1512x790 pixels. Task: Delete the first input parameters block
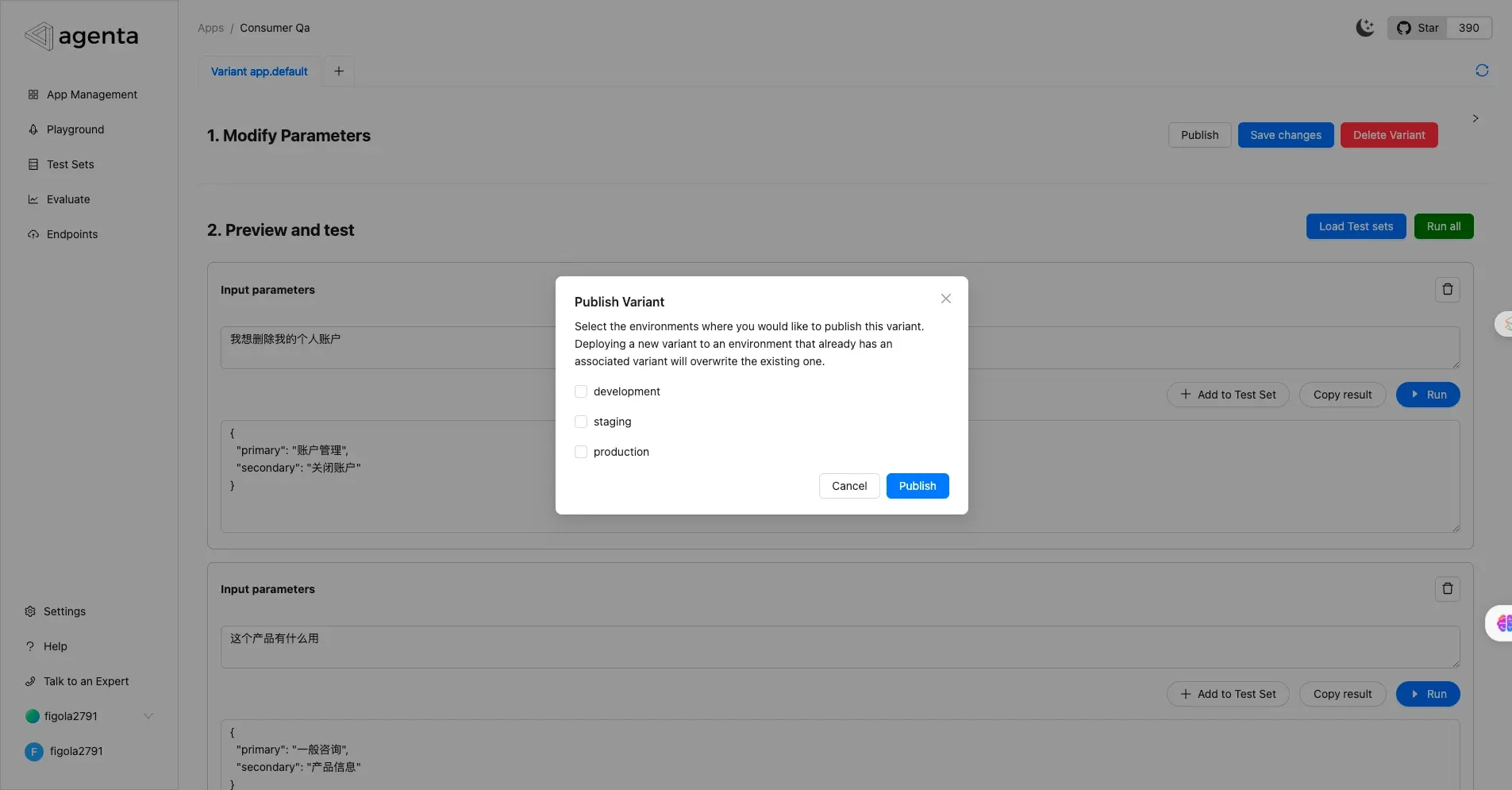click(1447, 290)
